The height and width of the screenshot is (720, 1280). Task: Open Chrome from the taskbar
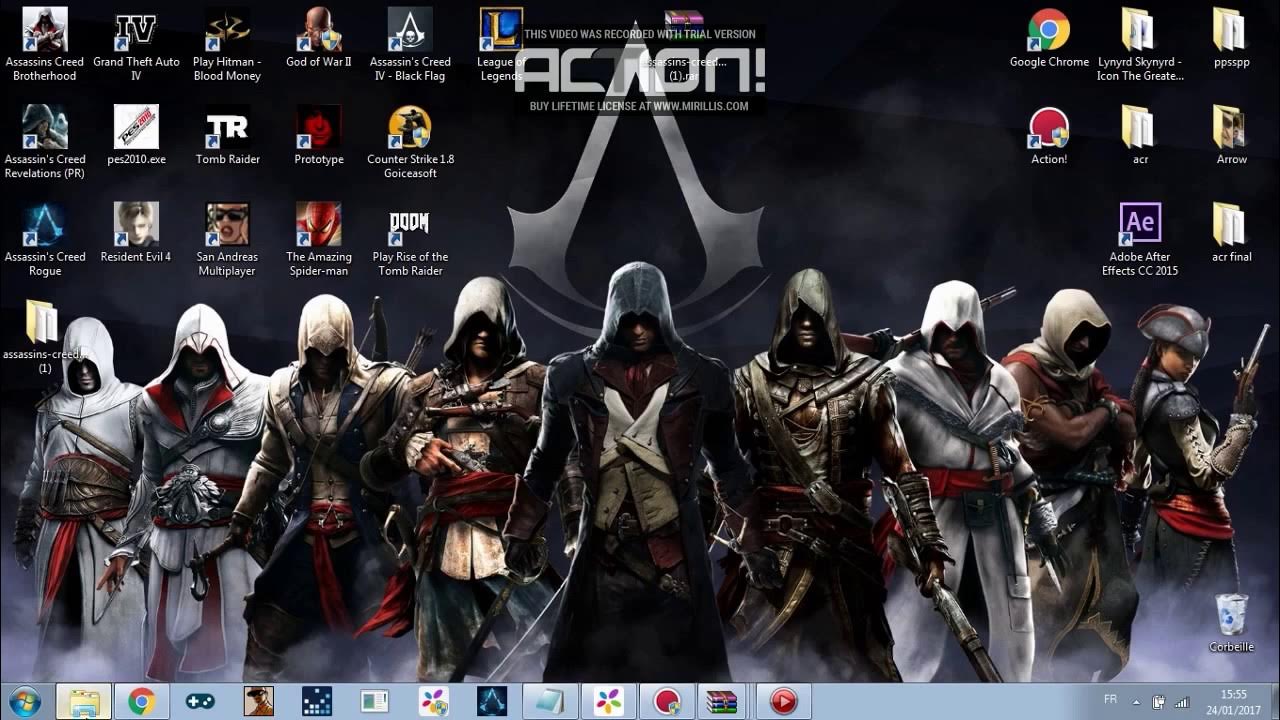pos(142,702)
